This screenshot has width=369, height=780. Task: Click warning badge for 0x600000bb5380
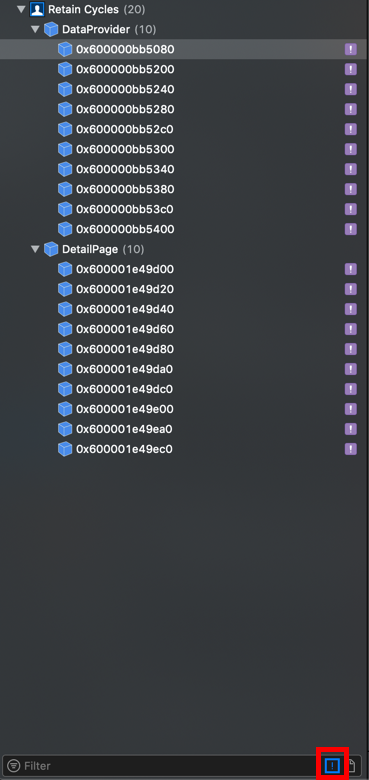point(351,189)
